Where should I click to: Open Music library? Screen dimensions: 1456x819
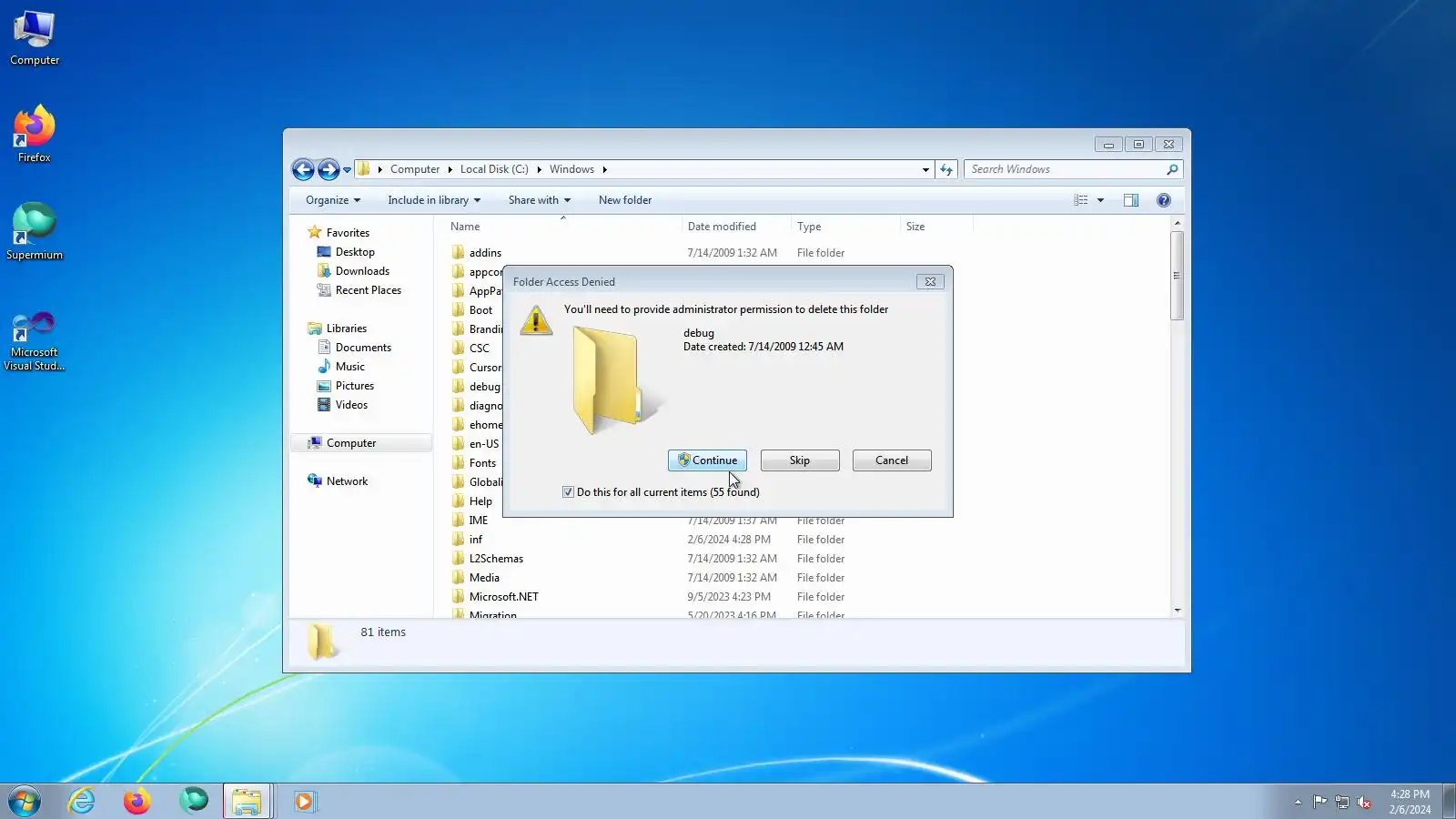tap(350, 367)
